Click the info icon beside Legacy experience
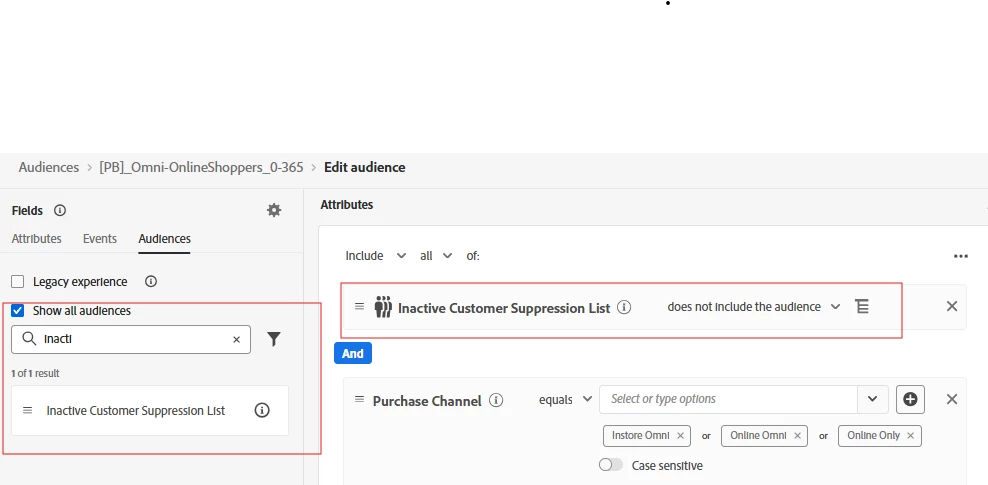 [151, 282]
